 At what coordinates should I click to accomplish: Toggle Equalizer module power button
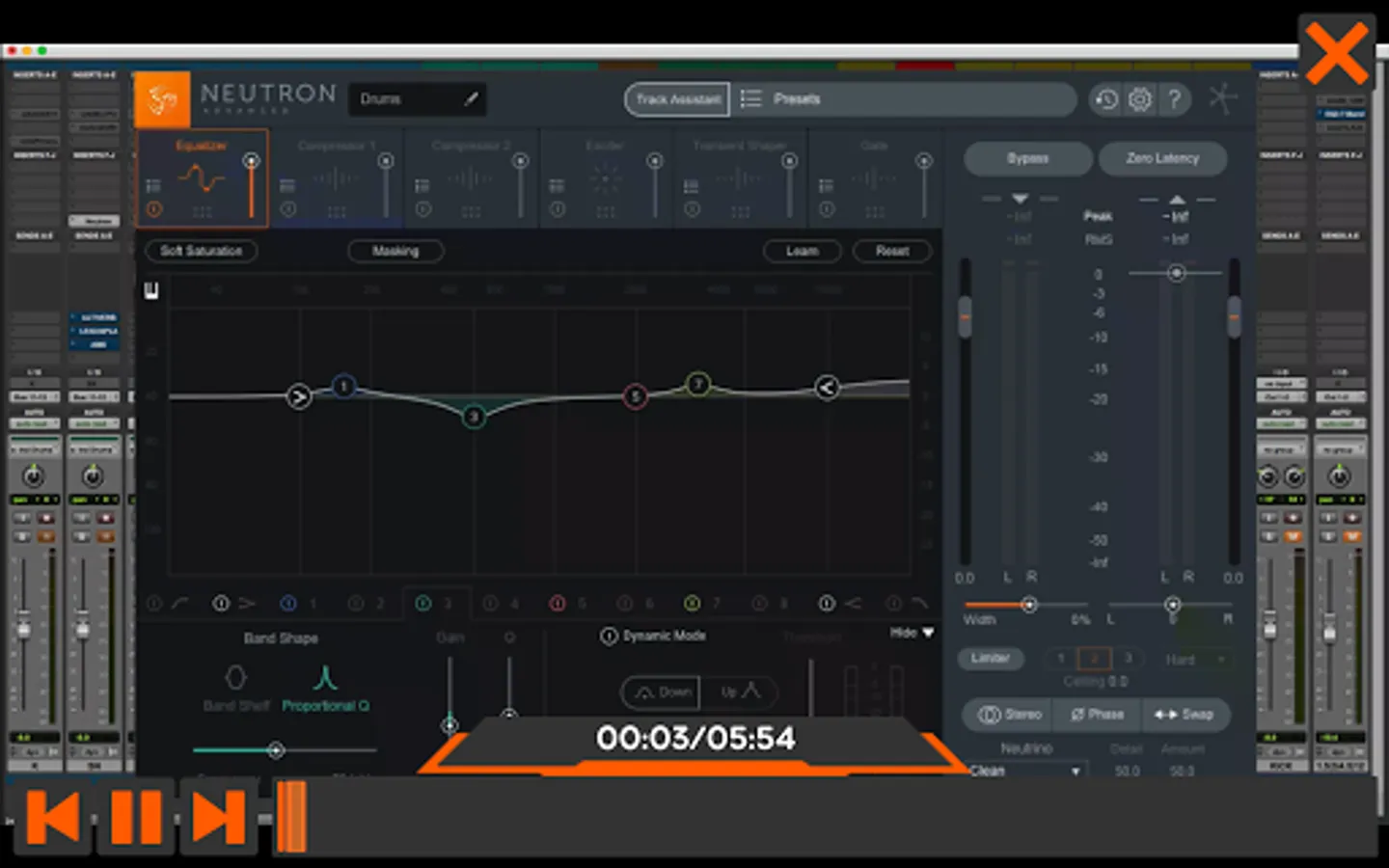click(x=153, y=209)
